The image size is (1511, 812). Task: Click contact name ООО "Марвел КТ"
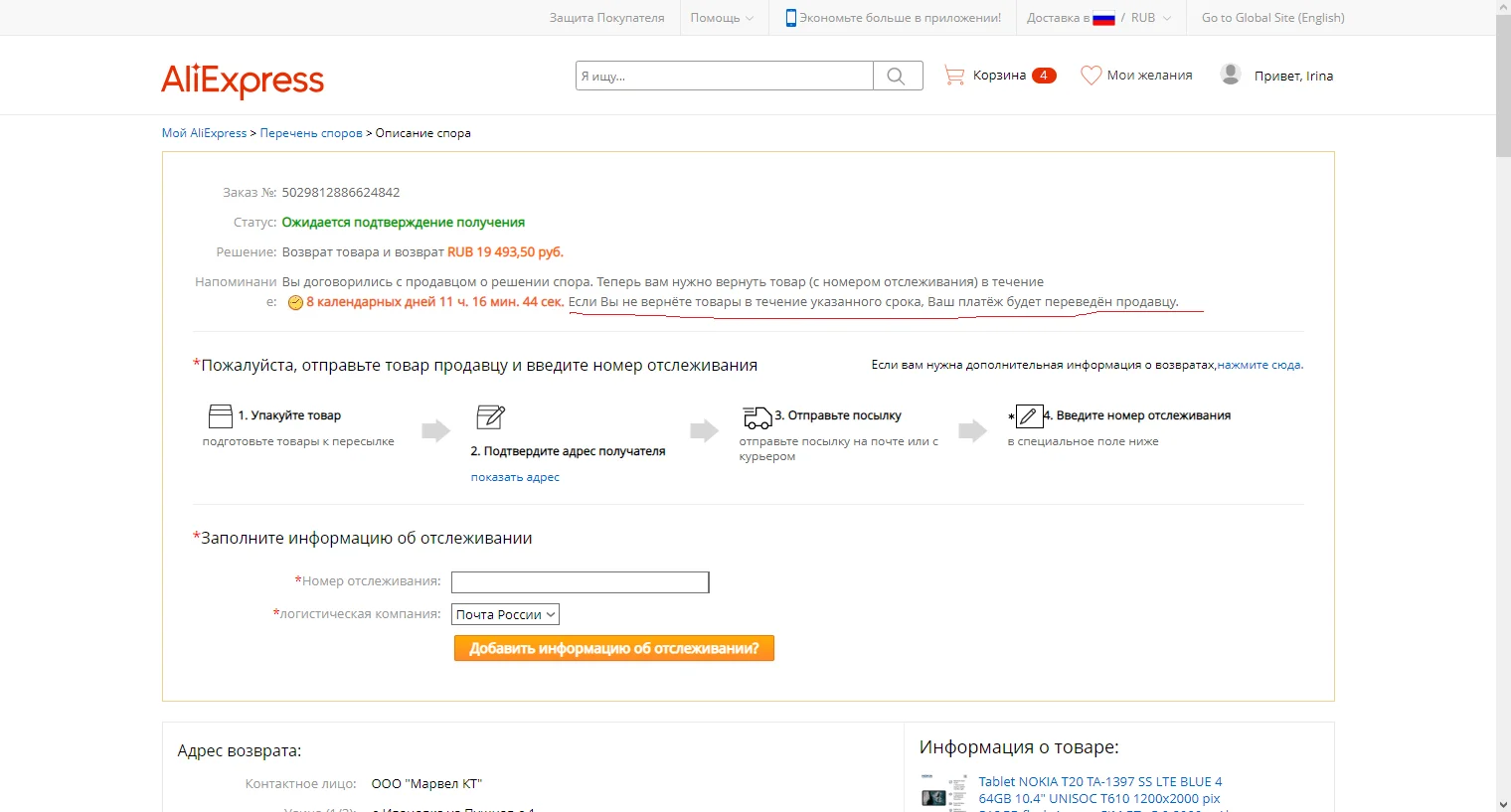coord(426,784)
